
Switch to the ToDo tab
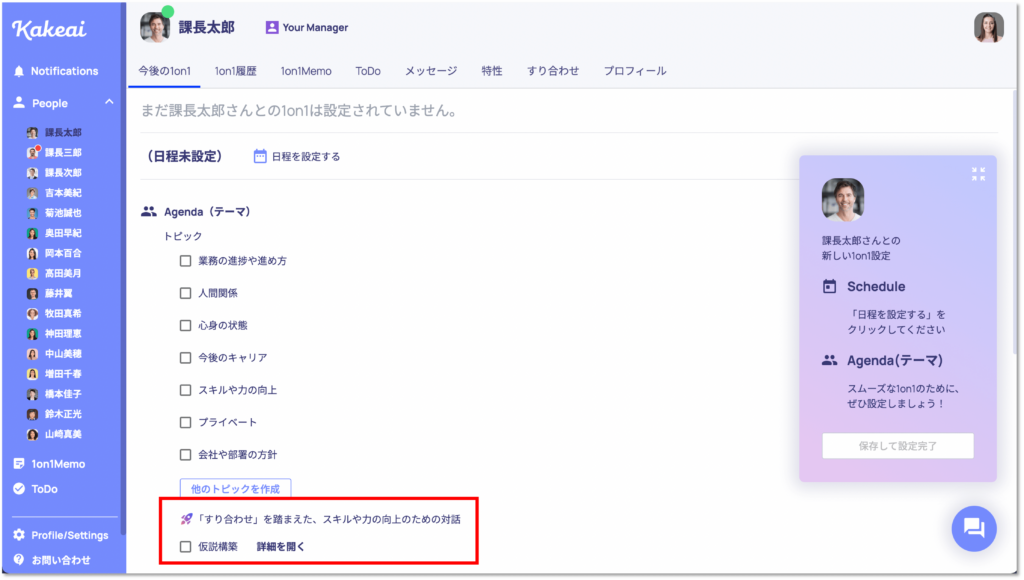[x=368, y=71]
